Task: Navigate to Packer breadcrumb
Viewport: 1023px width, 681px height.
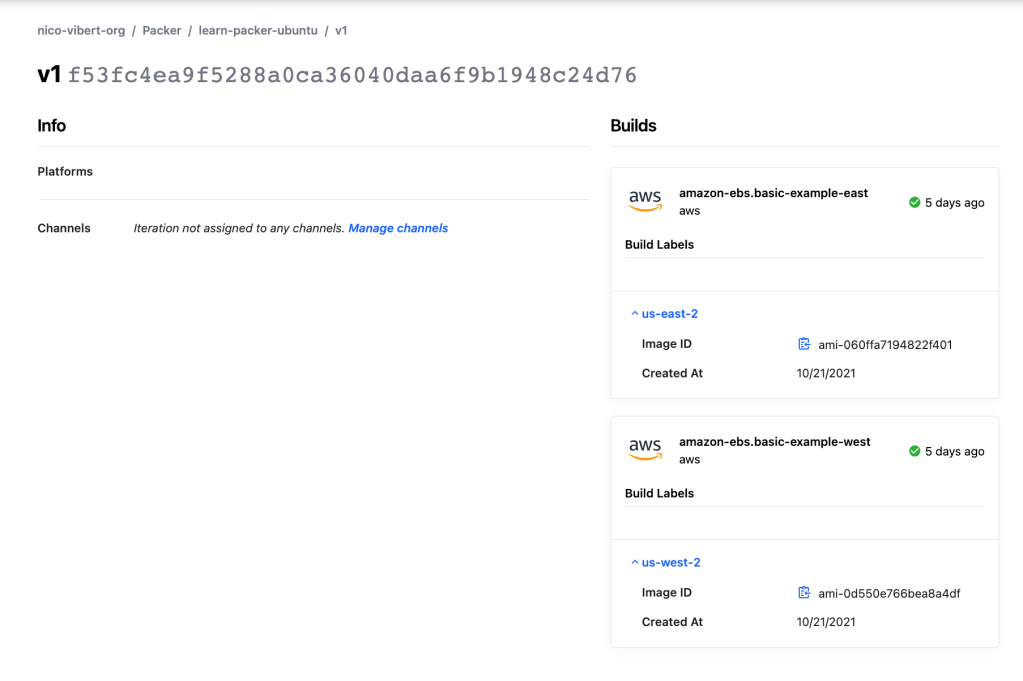Action: tap(162, 31)
